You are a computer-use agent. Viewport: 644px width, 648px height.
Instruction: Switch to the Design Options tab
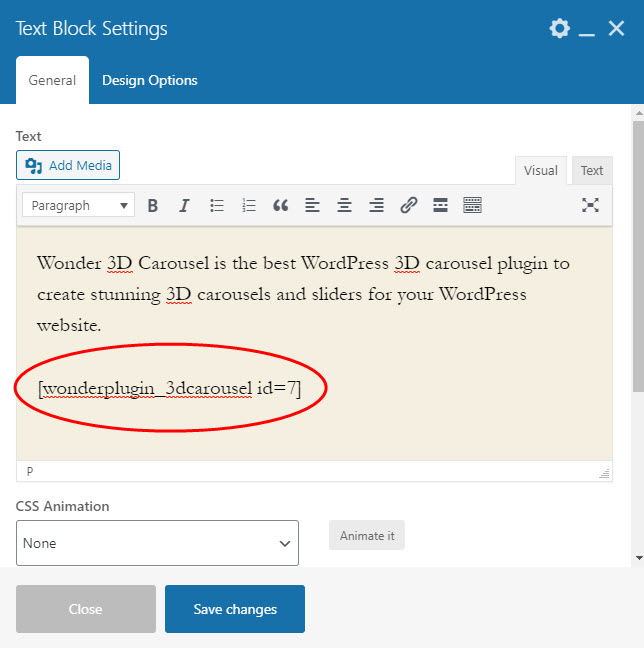[x=150, y=81]
